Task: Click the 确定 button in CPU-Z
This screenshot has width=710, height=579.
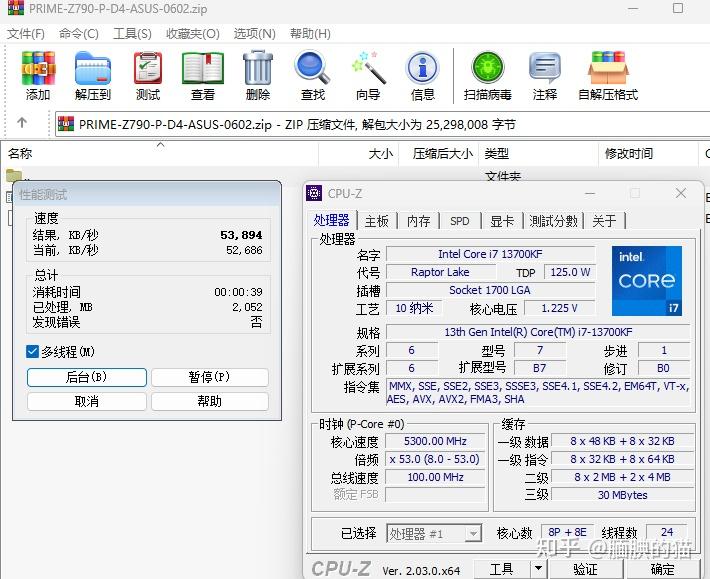Action: click(662, 568)
